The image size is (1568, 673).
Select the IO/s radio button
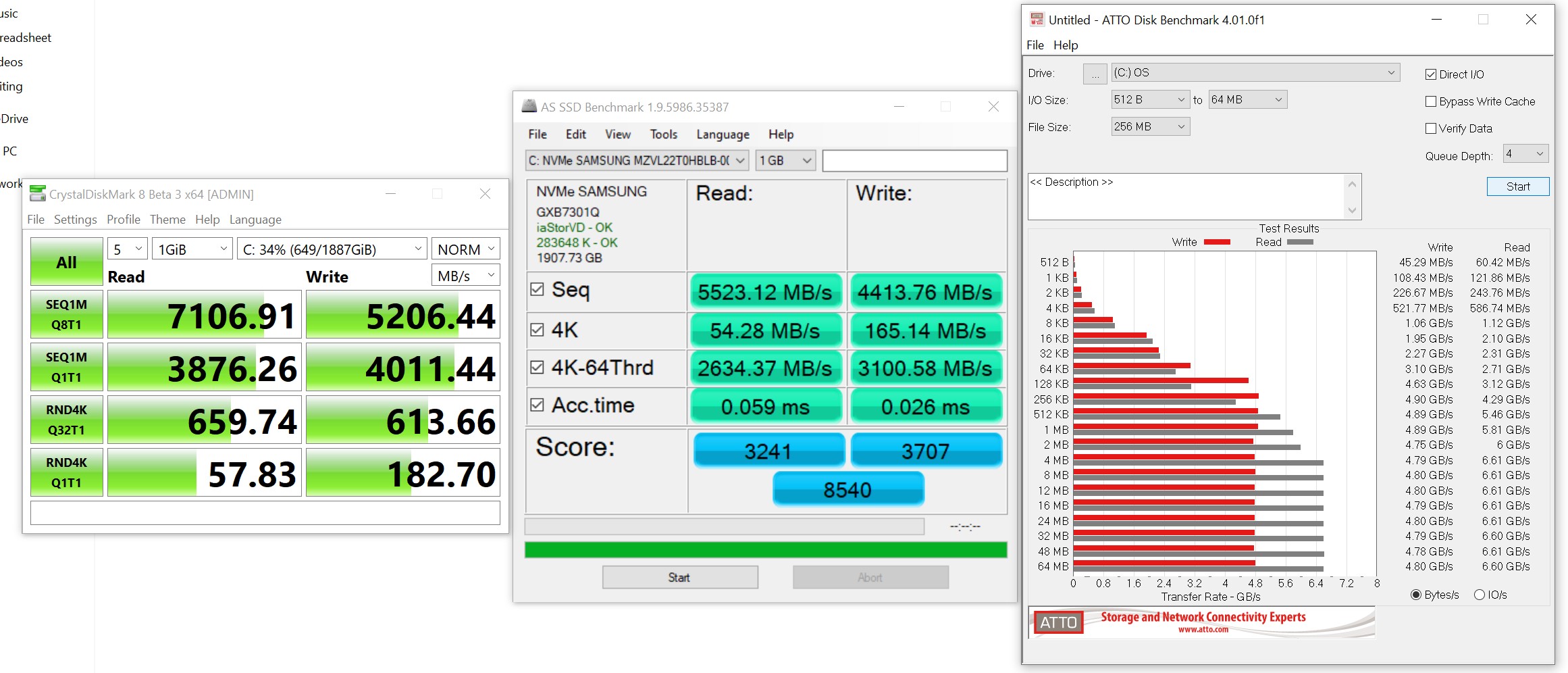coord(1480,595)
